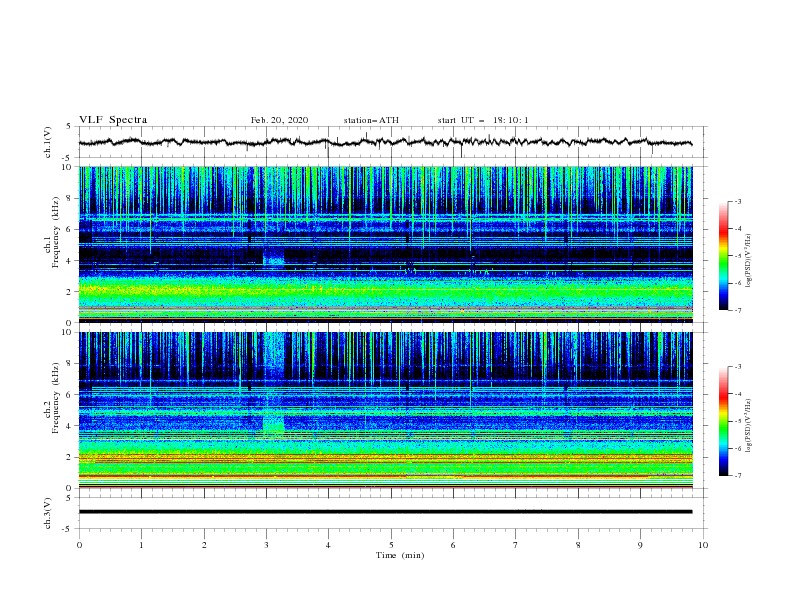Click the "log(PSD)(V²/Hz)" label beside ch.2 colorbar

tap(750, 425)
